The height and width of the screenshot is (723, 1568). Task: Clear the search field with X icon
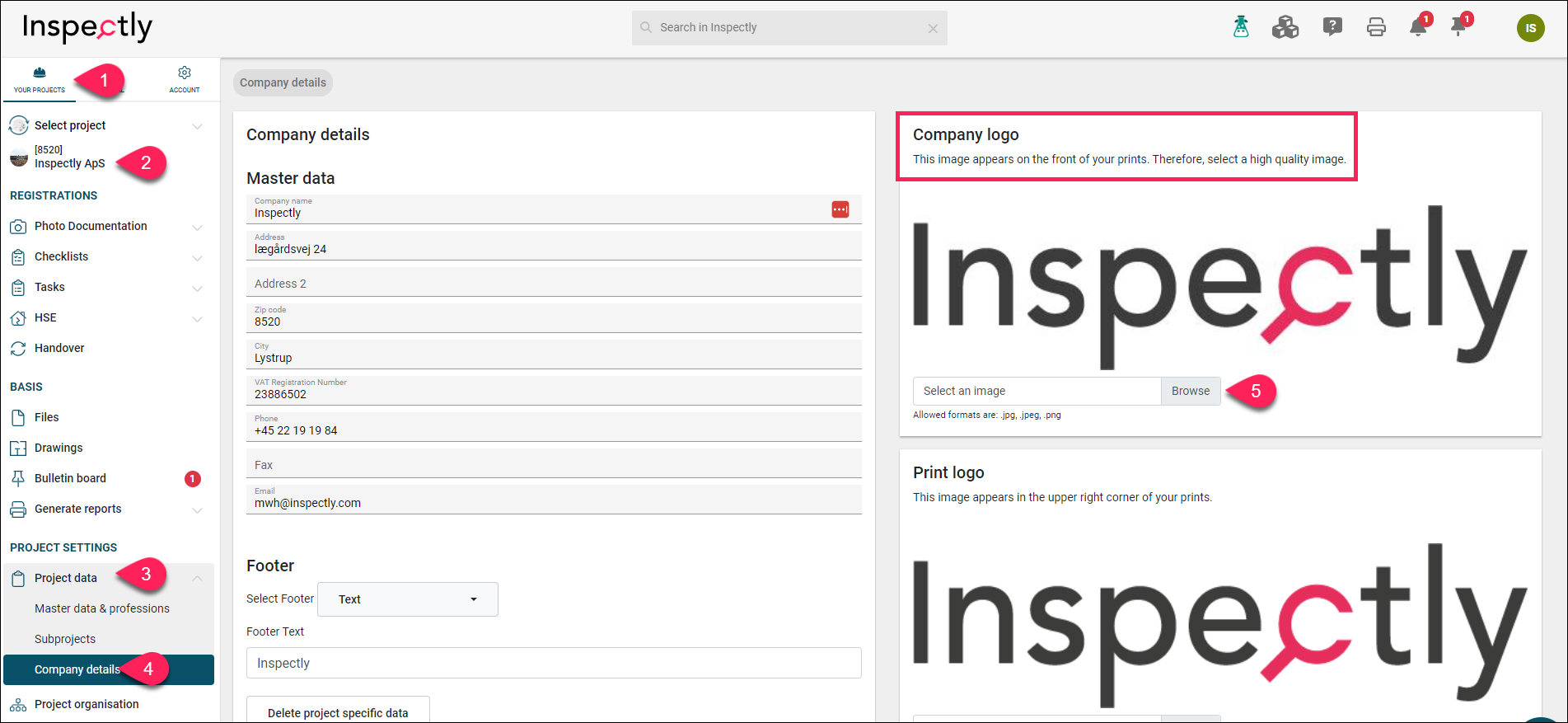pos(933,28)
